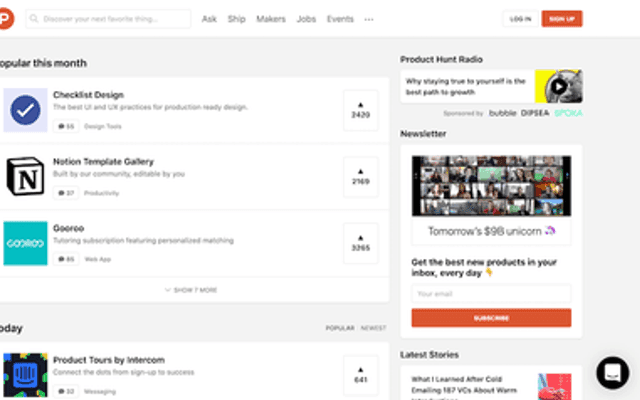The image size is (640, 400).
Task: View comments on Gooroo
Action: pos(66,259)
